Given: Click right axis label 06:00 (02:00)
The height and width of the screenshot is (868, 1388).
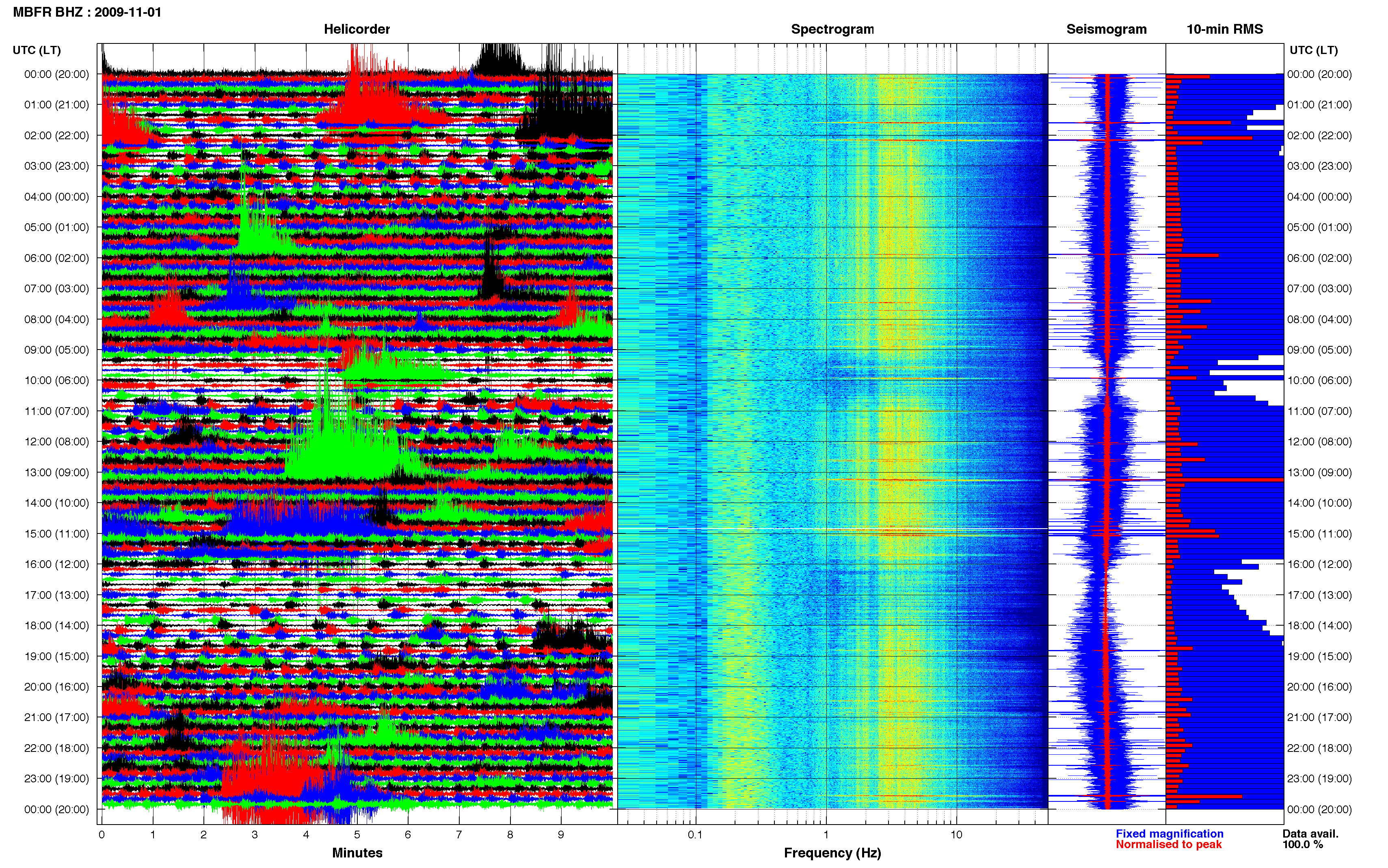Looking at the screenshot, I should tap(1319, 258).
